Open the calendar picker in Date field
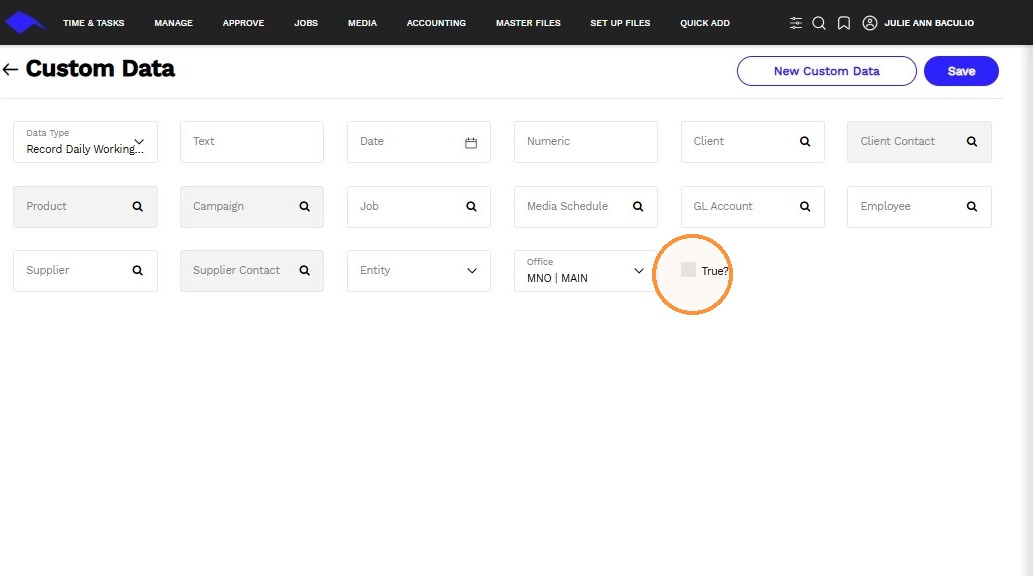 click(x=471, y=142)
